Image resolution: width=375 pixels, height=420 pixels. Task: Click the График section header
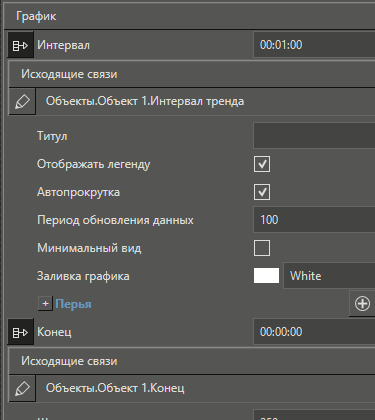click(190, 16)
